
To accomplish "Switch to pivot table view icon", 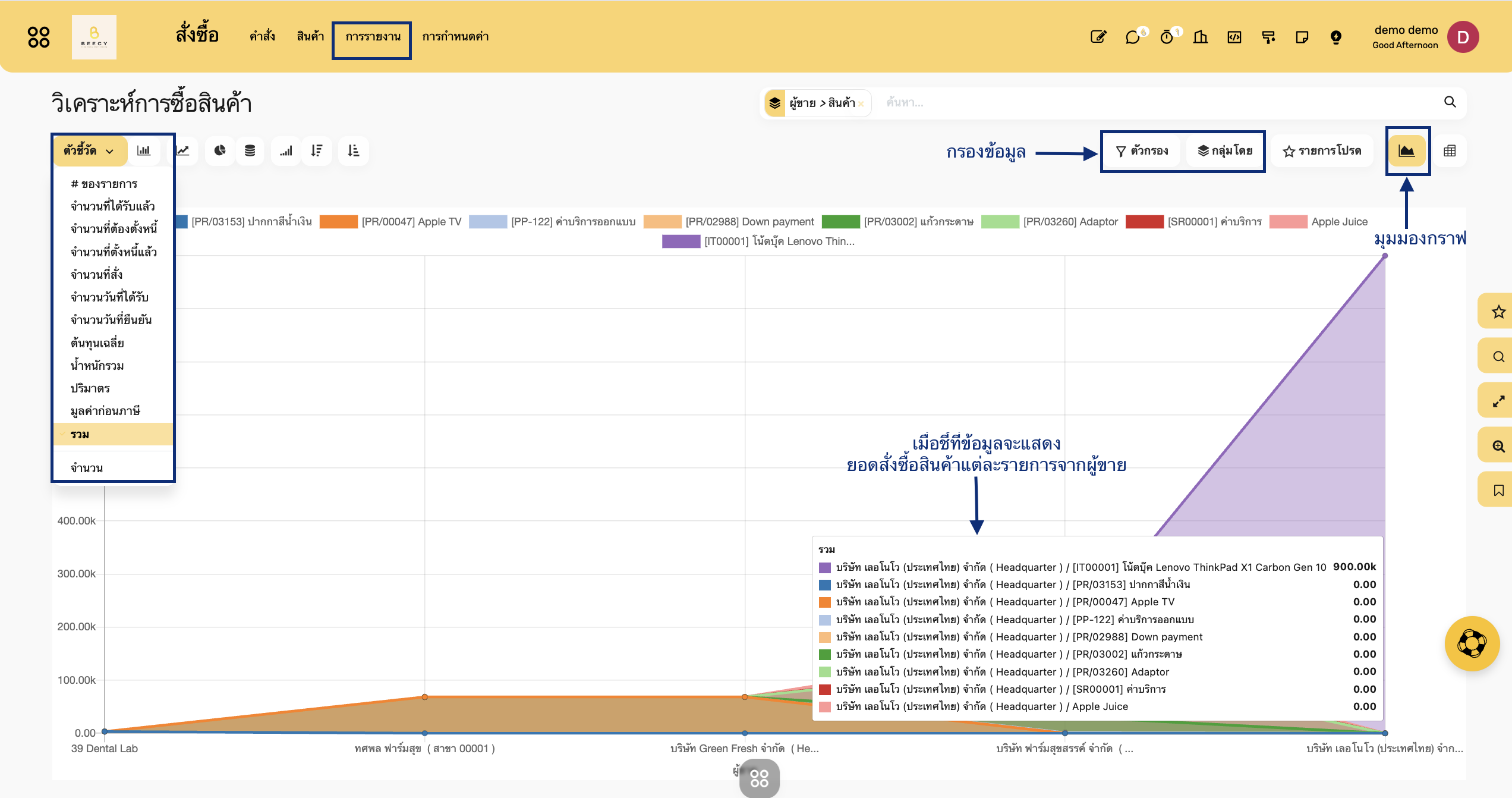I will pos(1450,150).
